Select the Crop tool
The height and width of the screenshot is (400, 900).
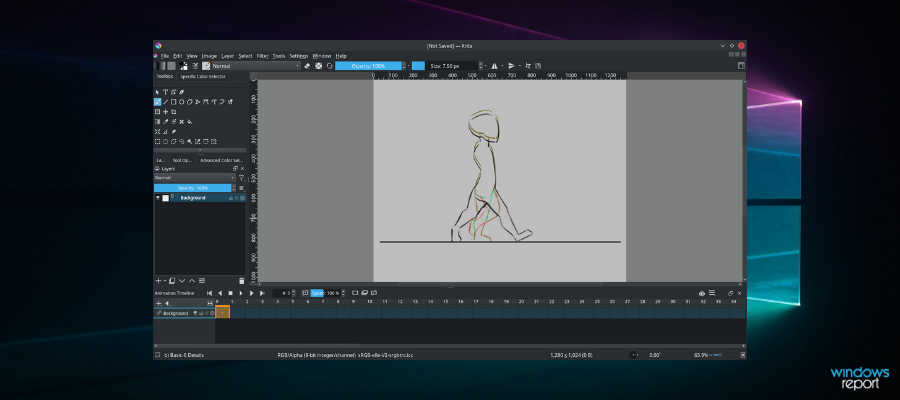(173, 112)
